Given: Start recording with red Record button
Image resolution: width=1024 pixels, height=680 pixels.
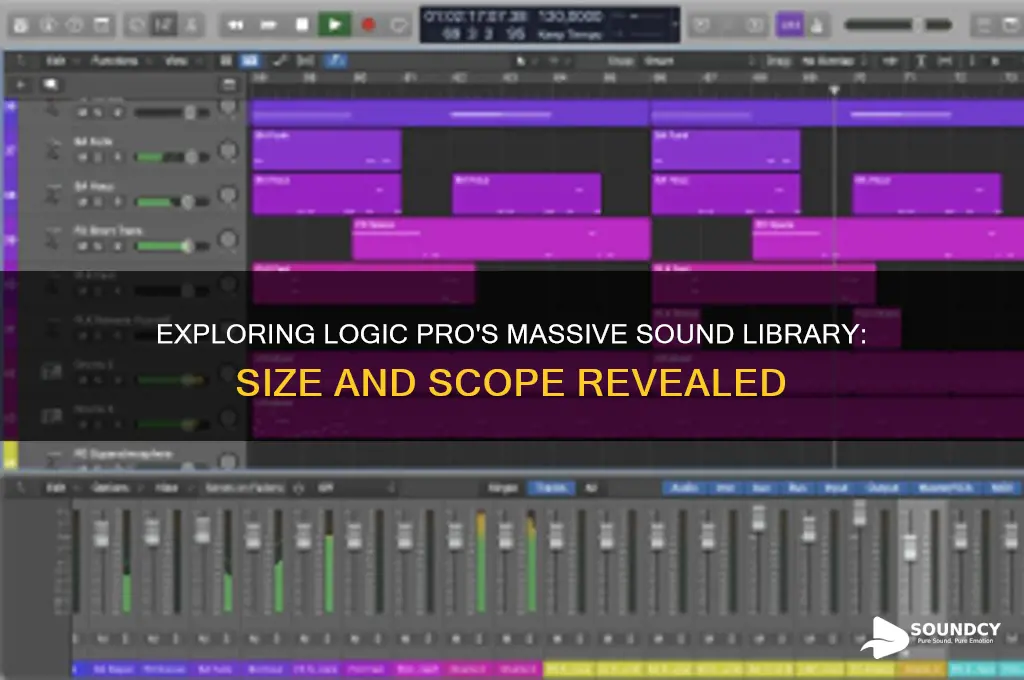Looking at the screenshot, I should tap(368, 25).
